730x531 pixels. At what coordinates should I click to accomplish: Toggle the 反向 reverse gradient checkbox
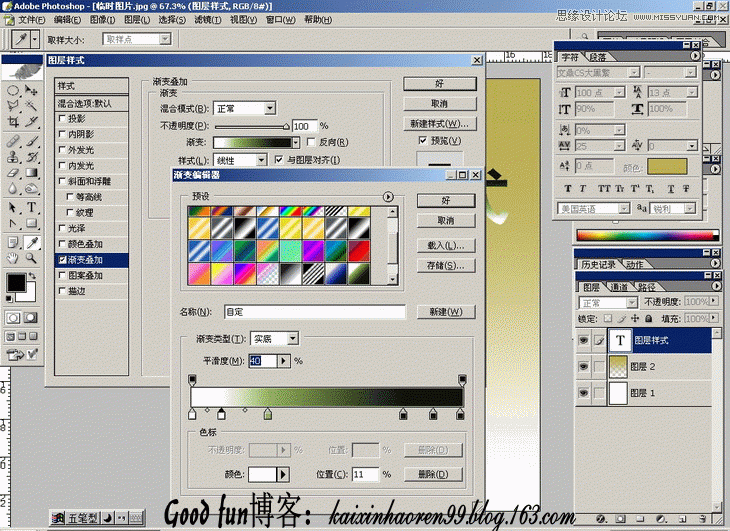311,142
